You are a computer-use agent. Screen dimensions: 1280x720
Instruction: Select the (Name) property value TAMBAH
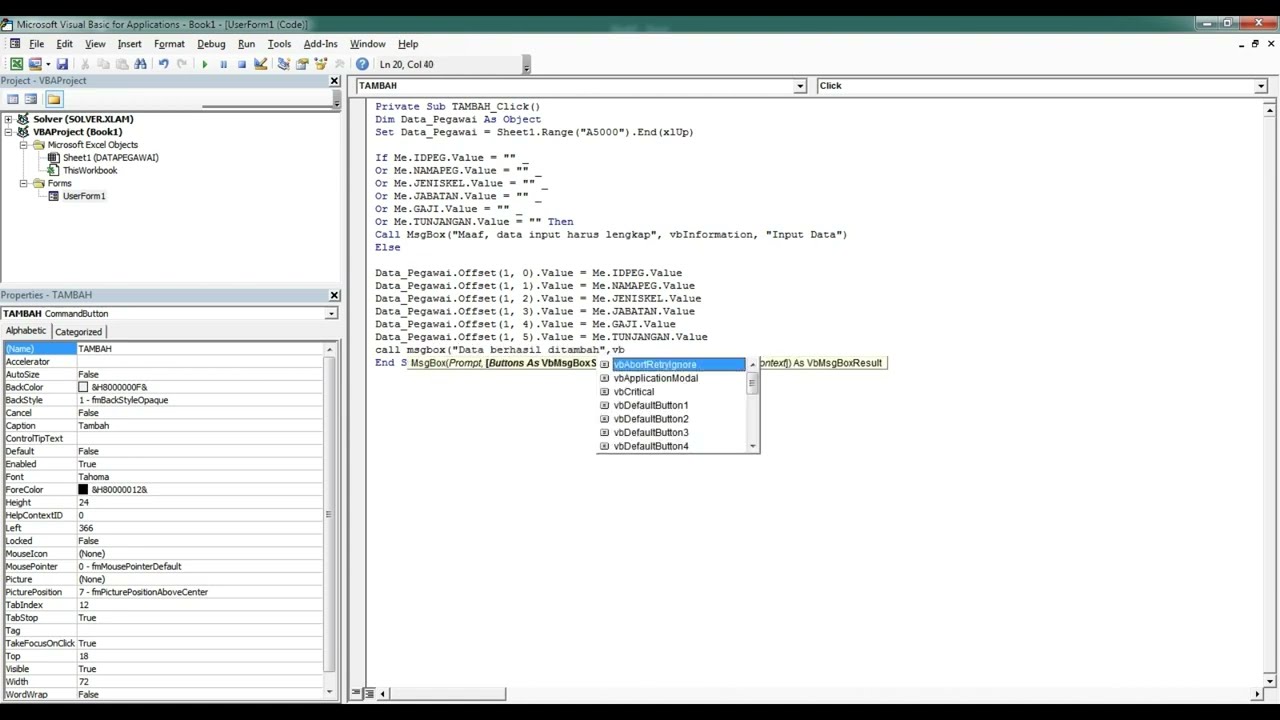click(x=199, y=349)
